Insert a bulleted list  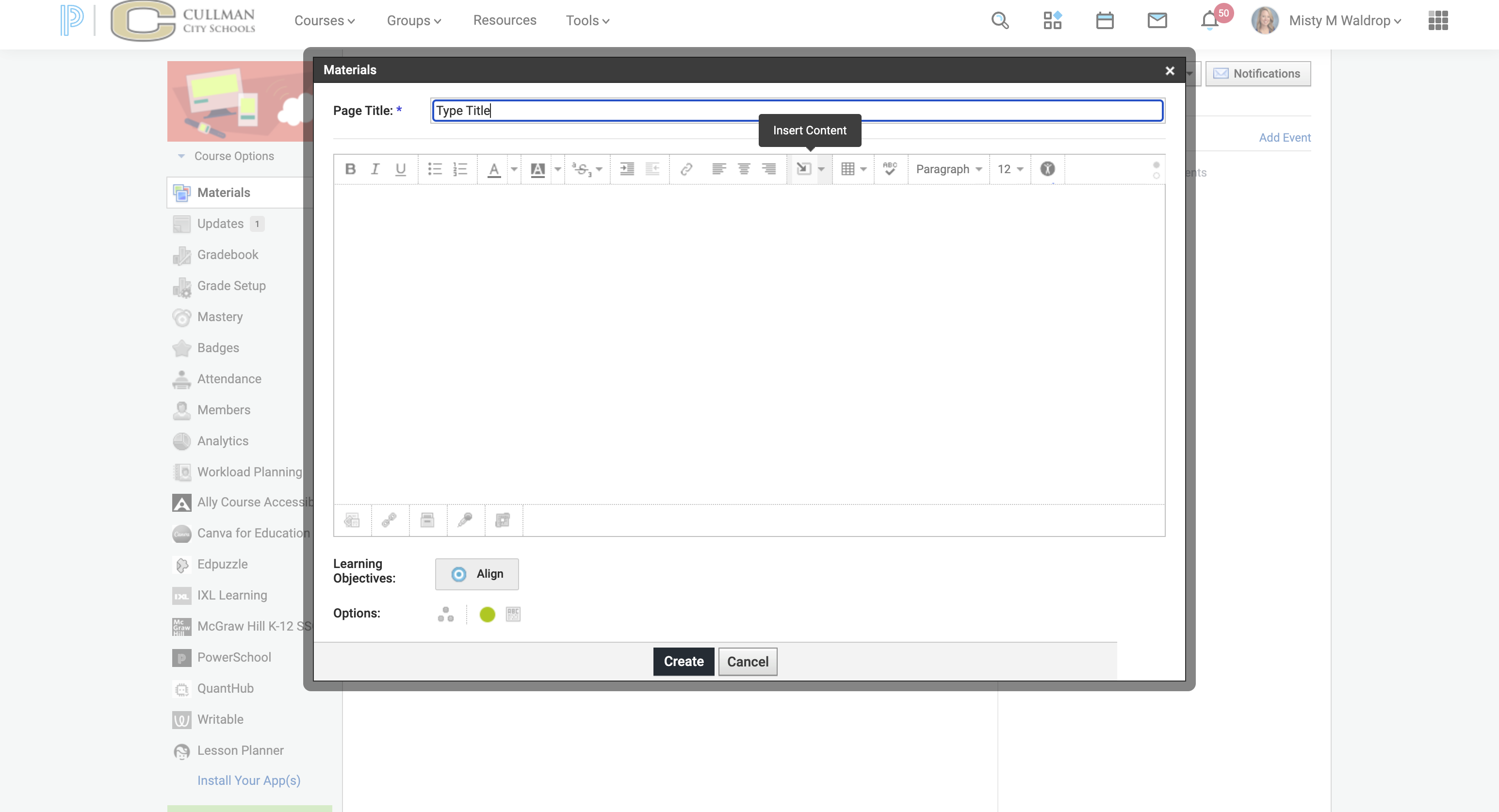click(x=435, y=169)
